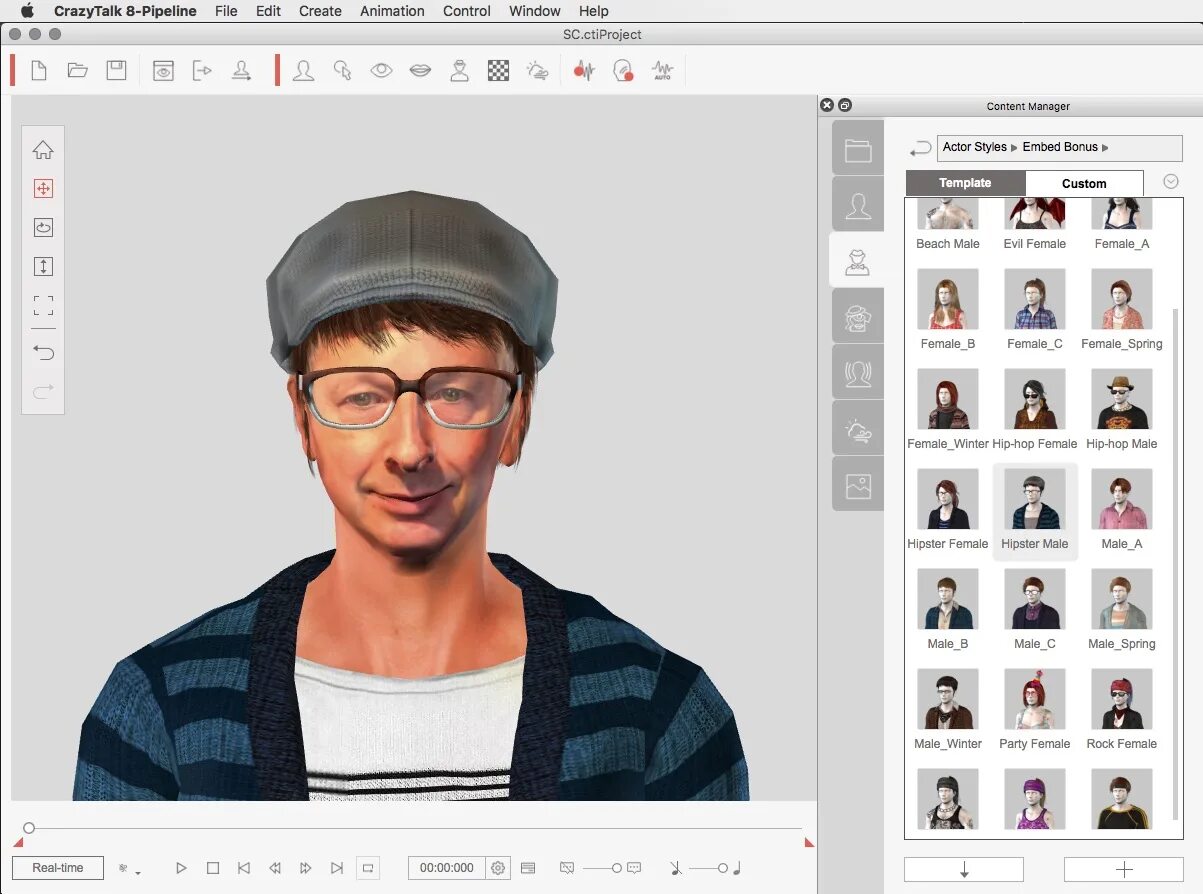Open the eye settings tool
Viewport: 1203px width, 894px height.
tap(381, 71)
